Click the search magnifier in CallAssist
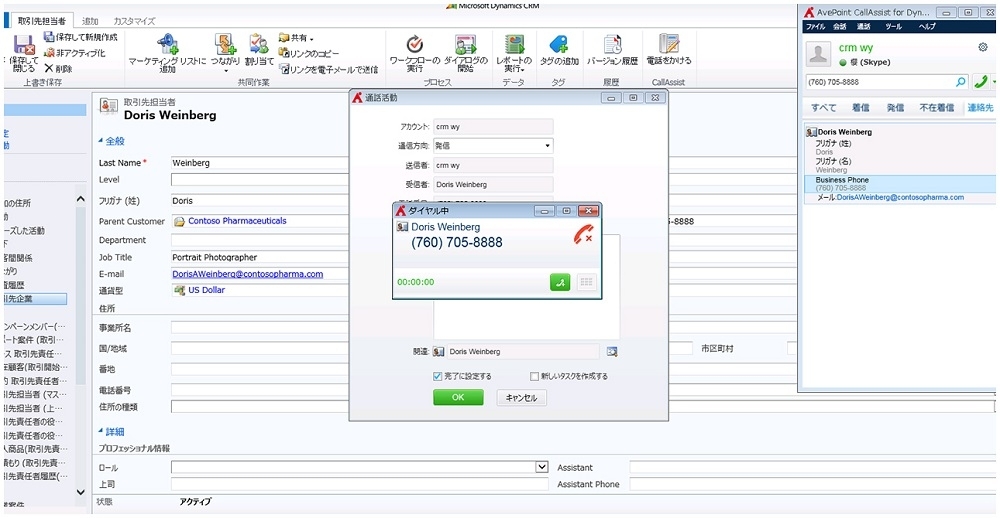 (960, 82)
